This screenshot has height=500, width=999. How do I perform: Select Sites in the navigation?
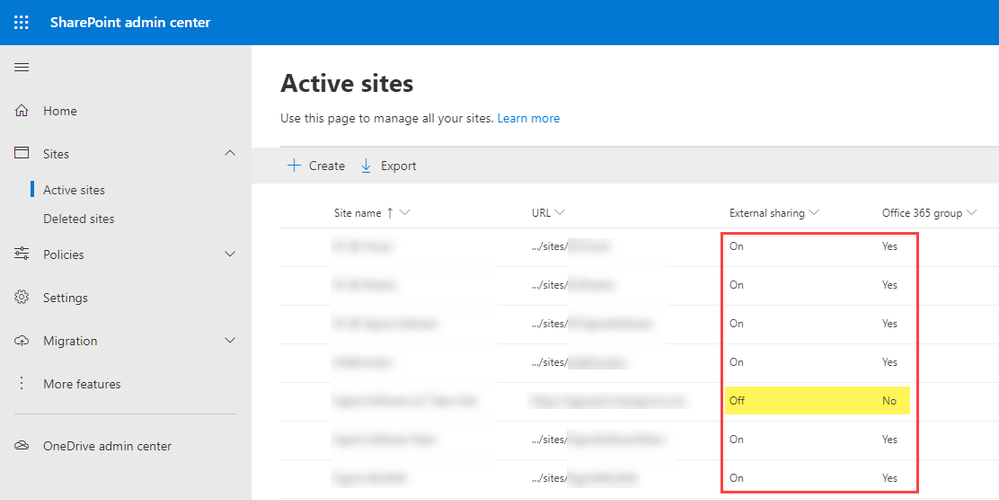(x=56, y=154)
